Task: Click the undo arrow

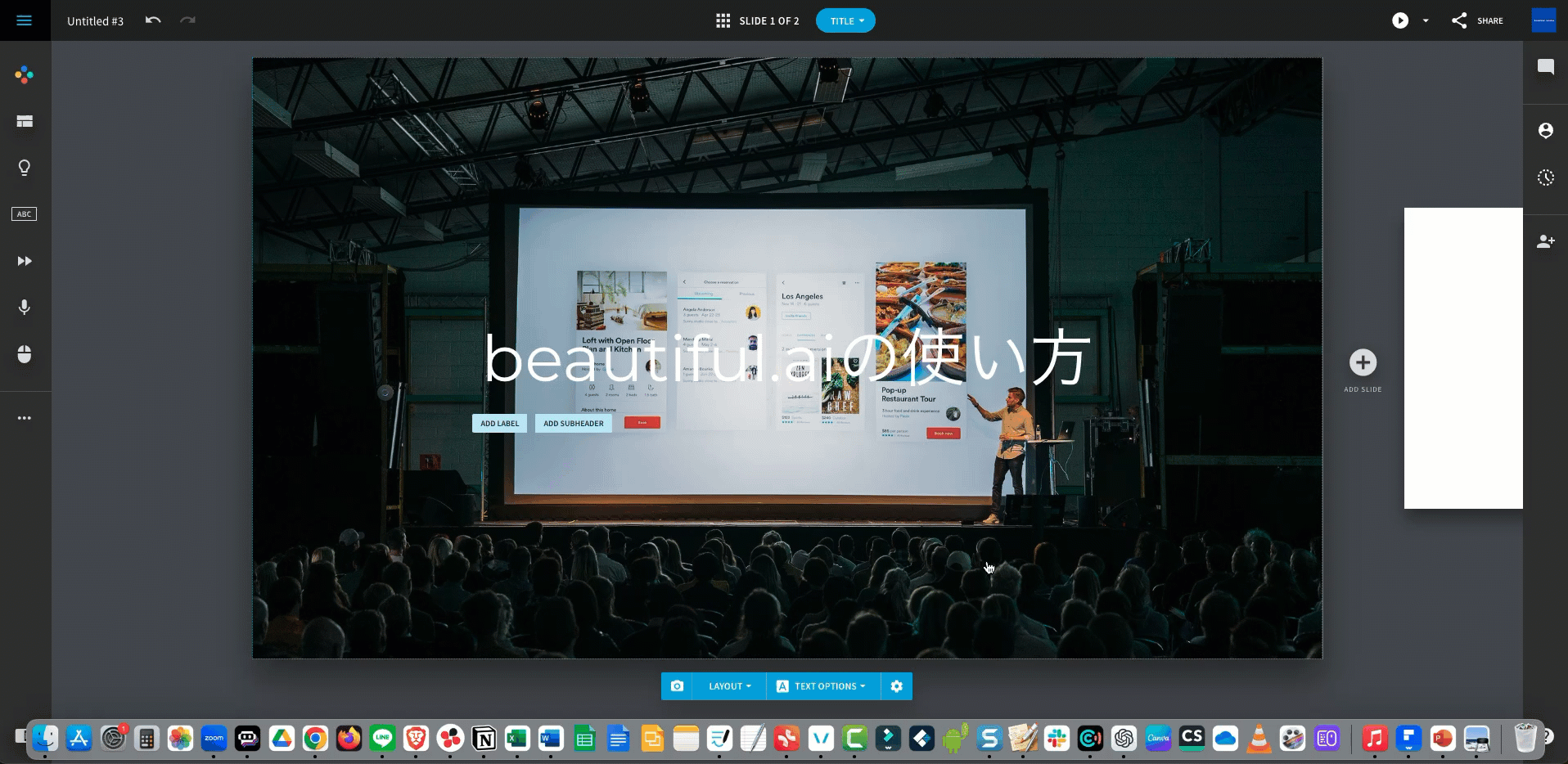Action: coord(153,20)
